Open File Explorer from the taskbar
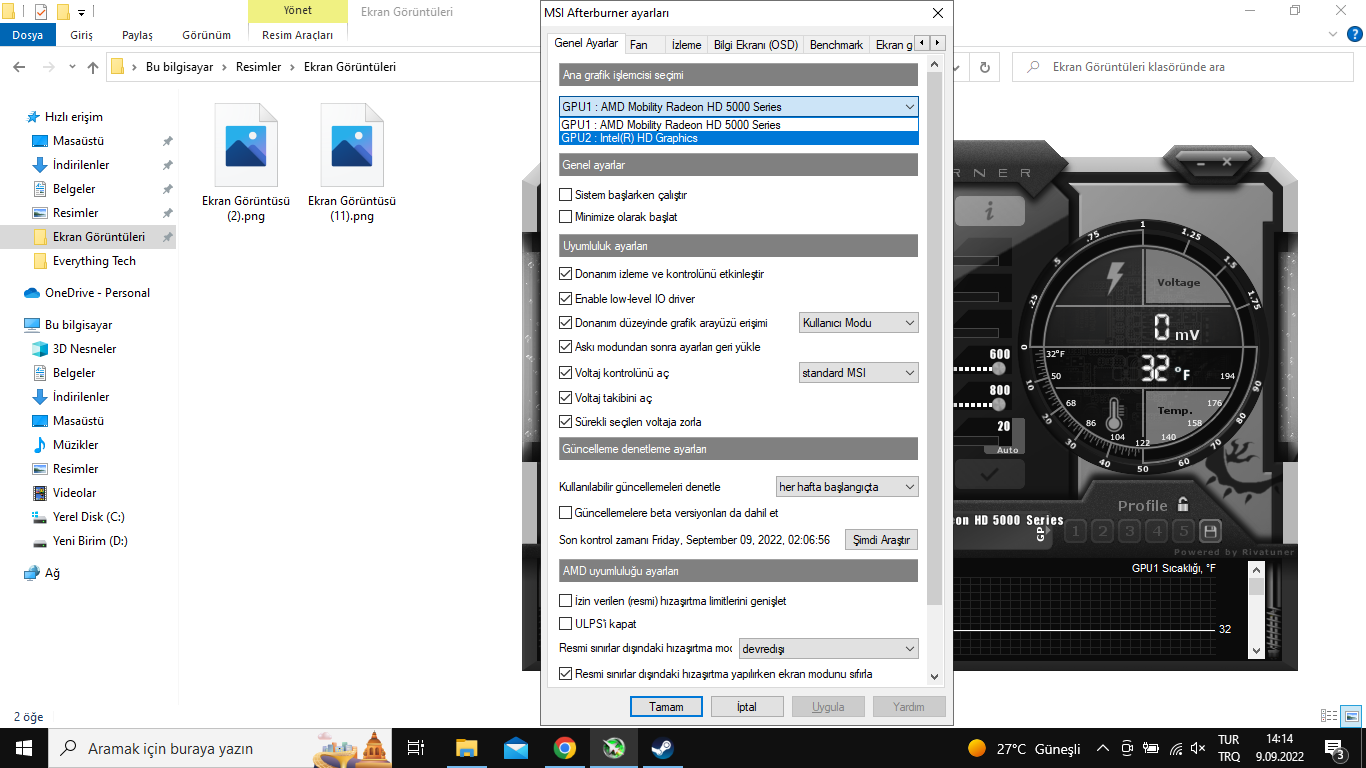1366x768 pixels. point(467,748)
